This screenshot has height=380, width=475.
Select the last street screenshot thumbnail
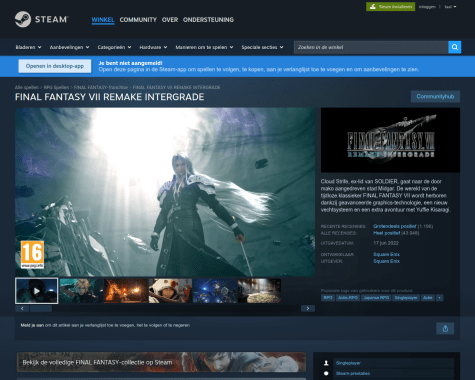tap(260, 291)
